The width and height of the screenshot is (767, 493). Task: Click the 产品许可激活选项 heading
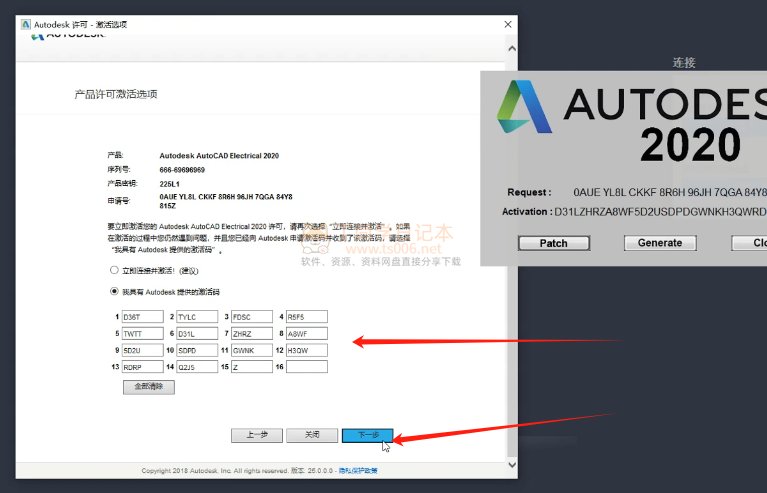pyautogui.click(x=115, y=94)
